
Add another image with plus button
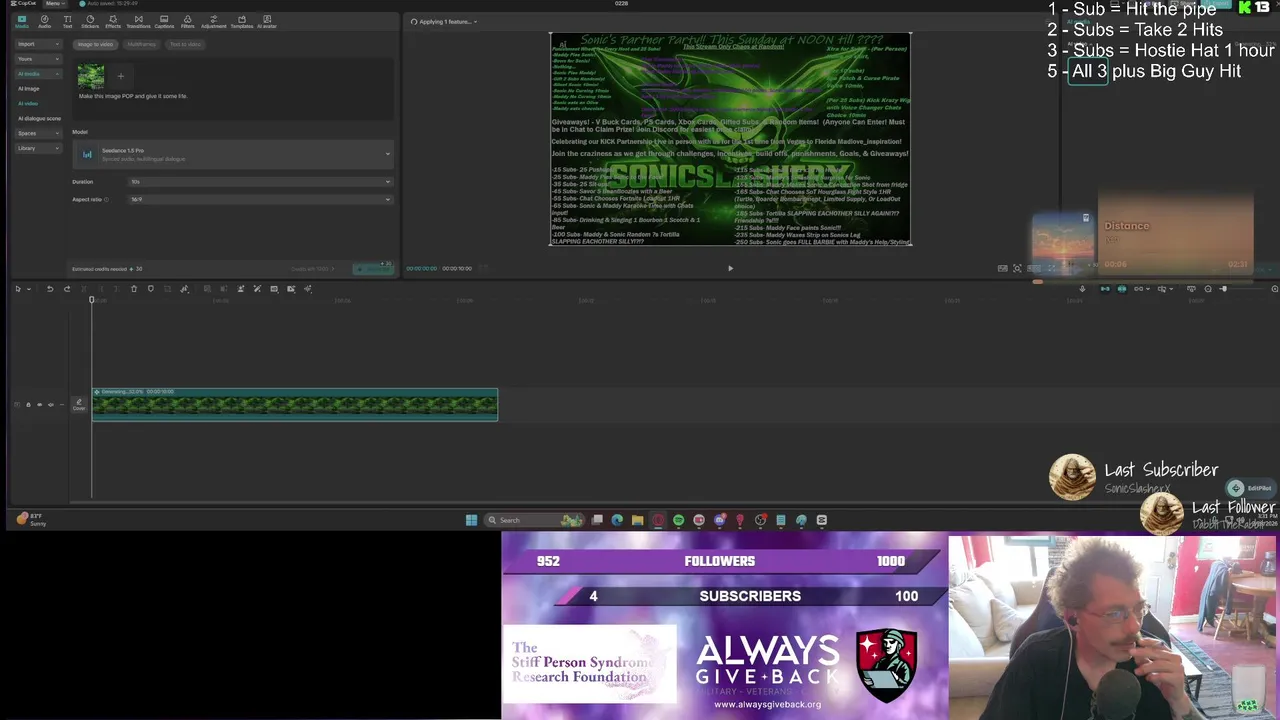120,76
